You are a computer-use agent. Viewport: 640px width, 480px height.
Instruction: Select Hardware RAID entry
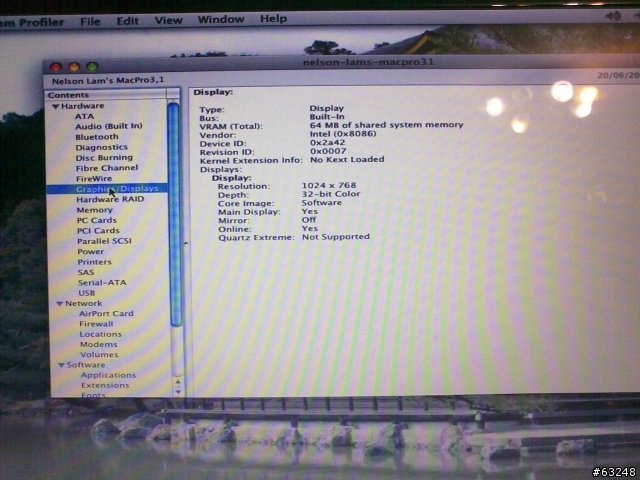point(111,199)
